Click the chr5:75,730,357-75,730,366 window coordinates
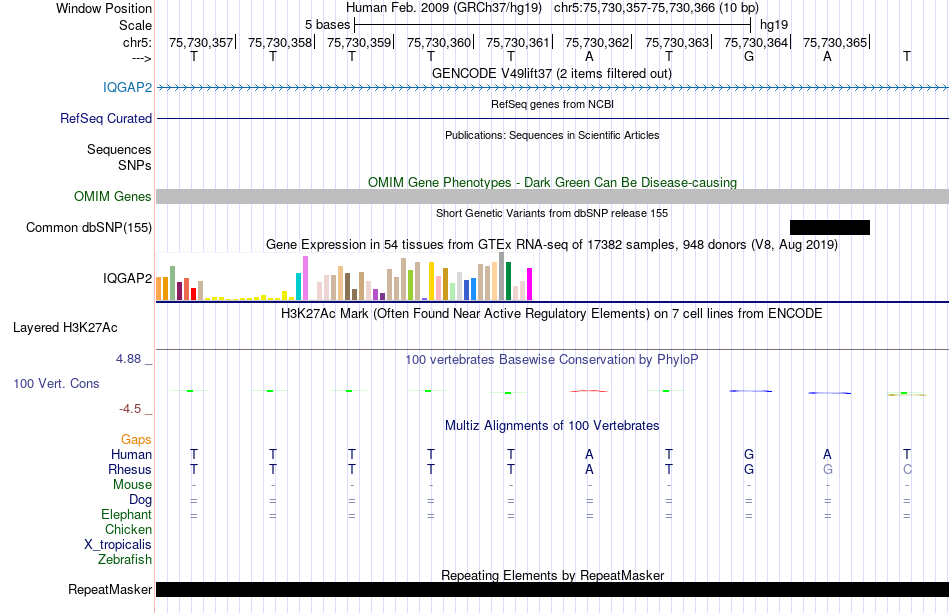950x613 pixels. [656, 8]
